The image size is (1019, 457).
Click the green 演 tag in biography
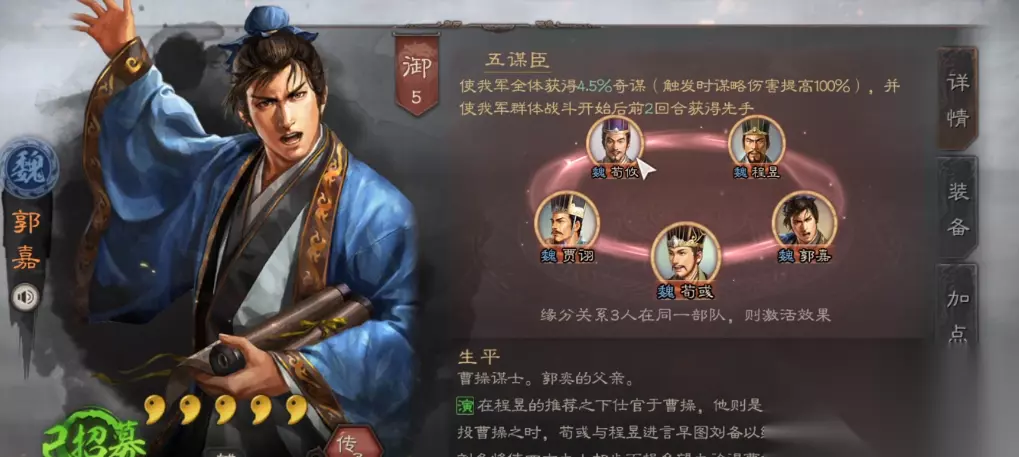click(x=465, y=406)
